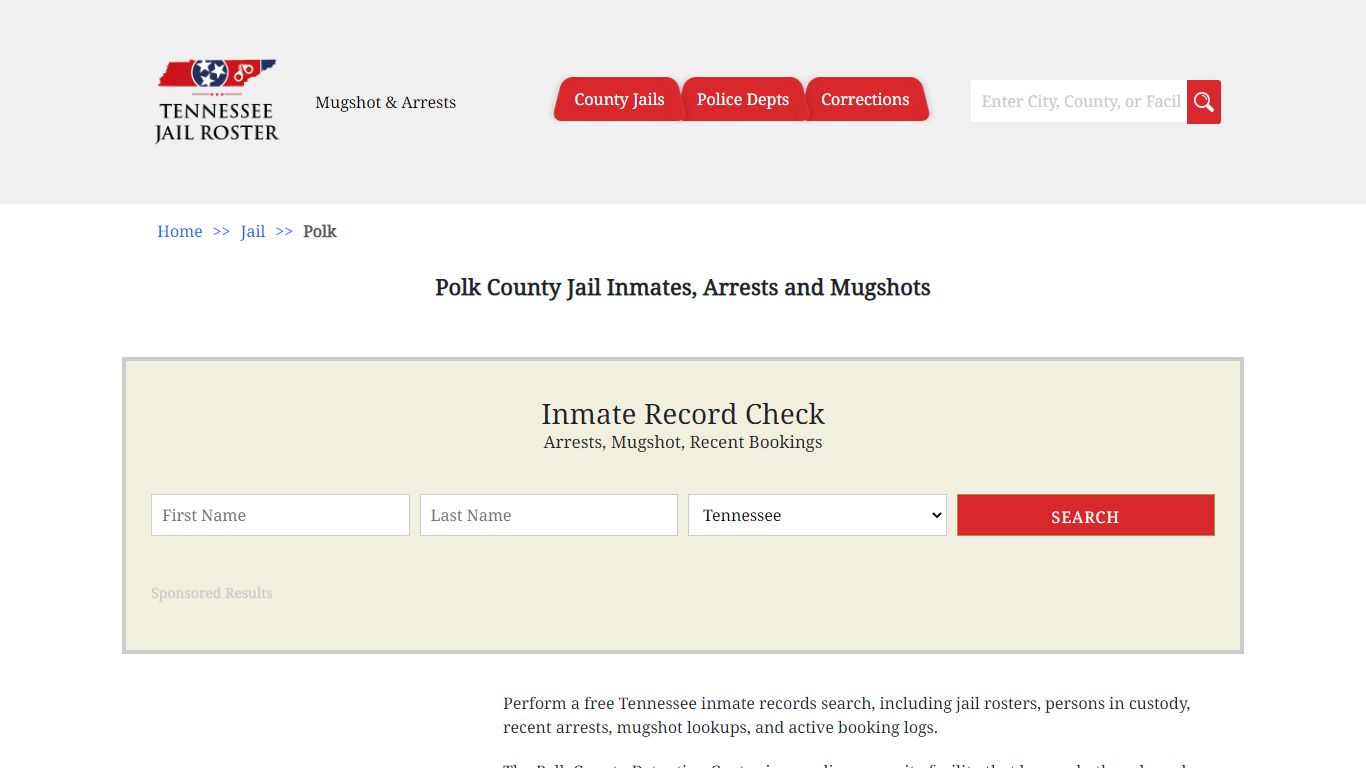The width and height of the screenshot is (1366, 768).
Task: Open the Tennessee Jail Roster logo
Action: click(217, 101)
